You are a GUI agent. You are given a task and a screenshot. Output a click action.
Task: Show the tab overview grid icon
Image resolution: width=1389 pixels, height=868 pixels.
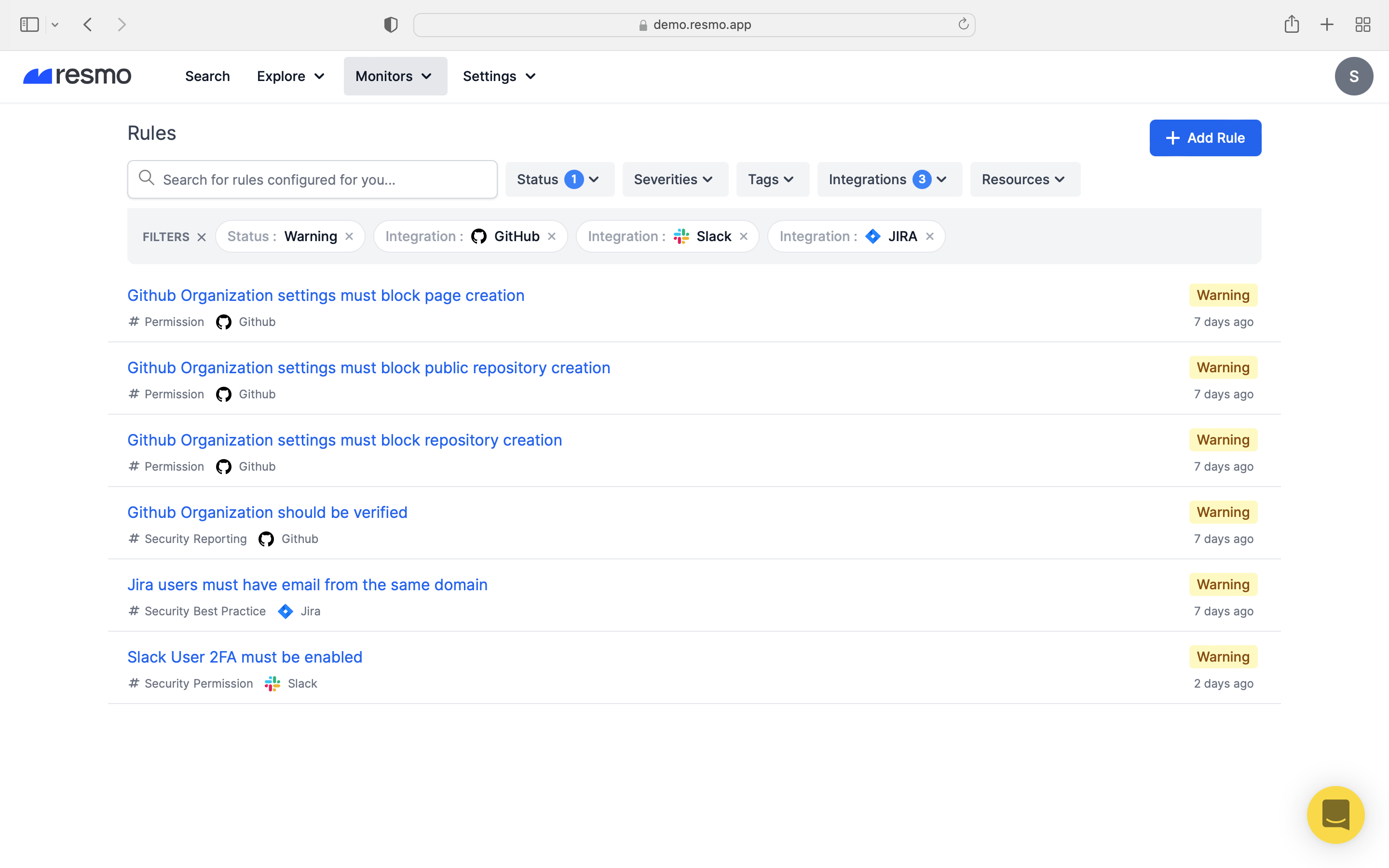pyautogui.click(x=1362, y=25)
